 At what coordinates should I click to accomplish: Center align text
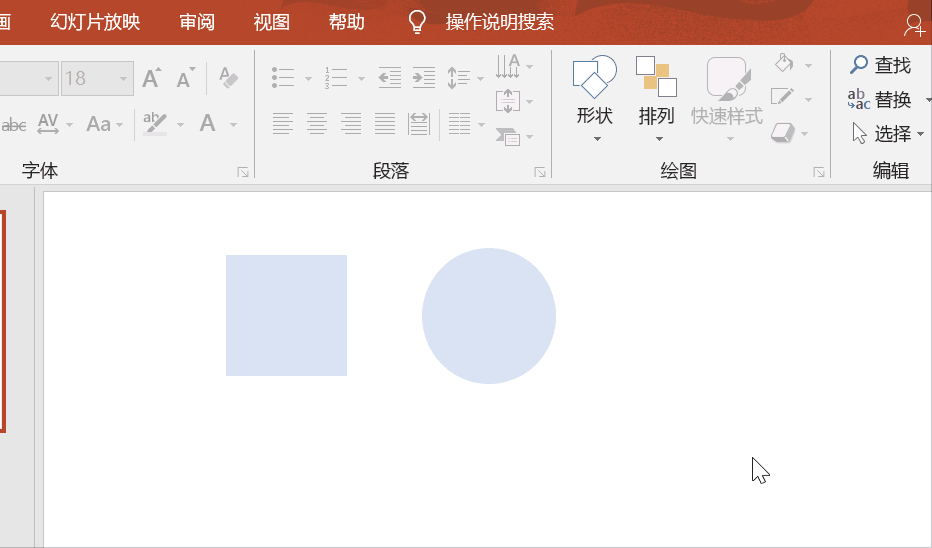316,124
